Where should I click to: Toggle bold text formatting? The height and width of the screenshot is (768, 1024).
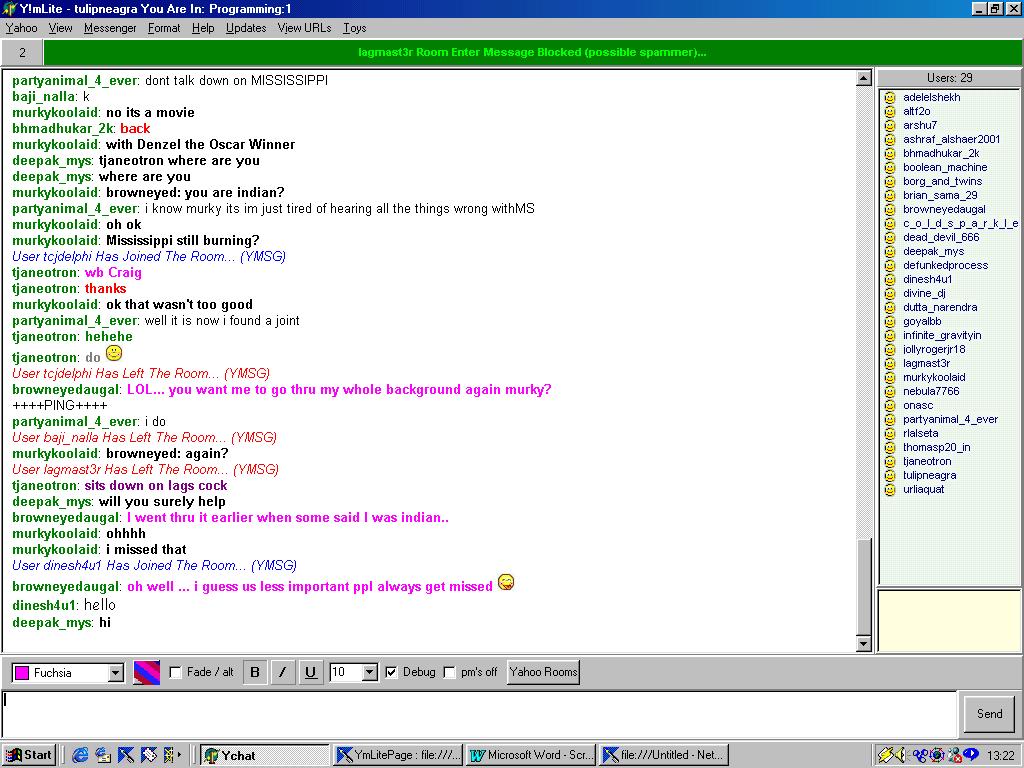(x=255, y=672)
